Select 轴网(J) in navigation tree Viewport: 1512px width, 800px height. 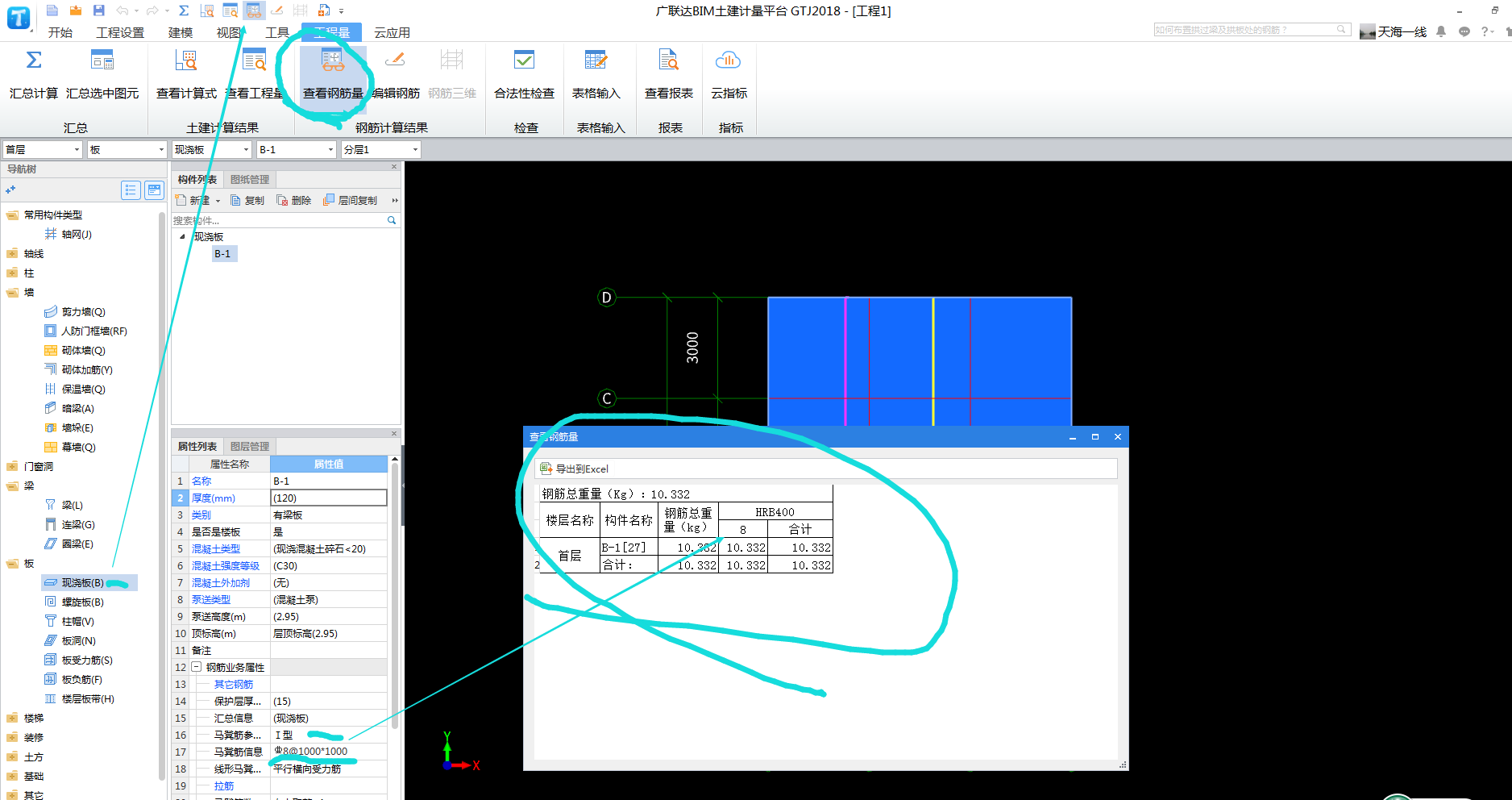pos(77,235)
